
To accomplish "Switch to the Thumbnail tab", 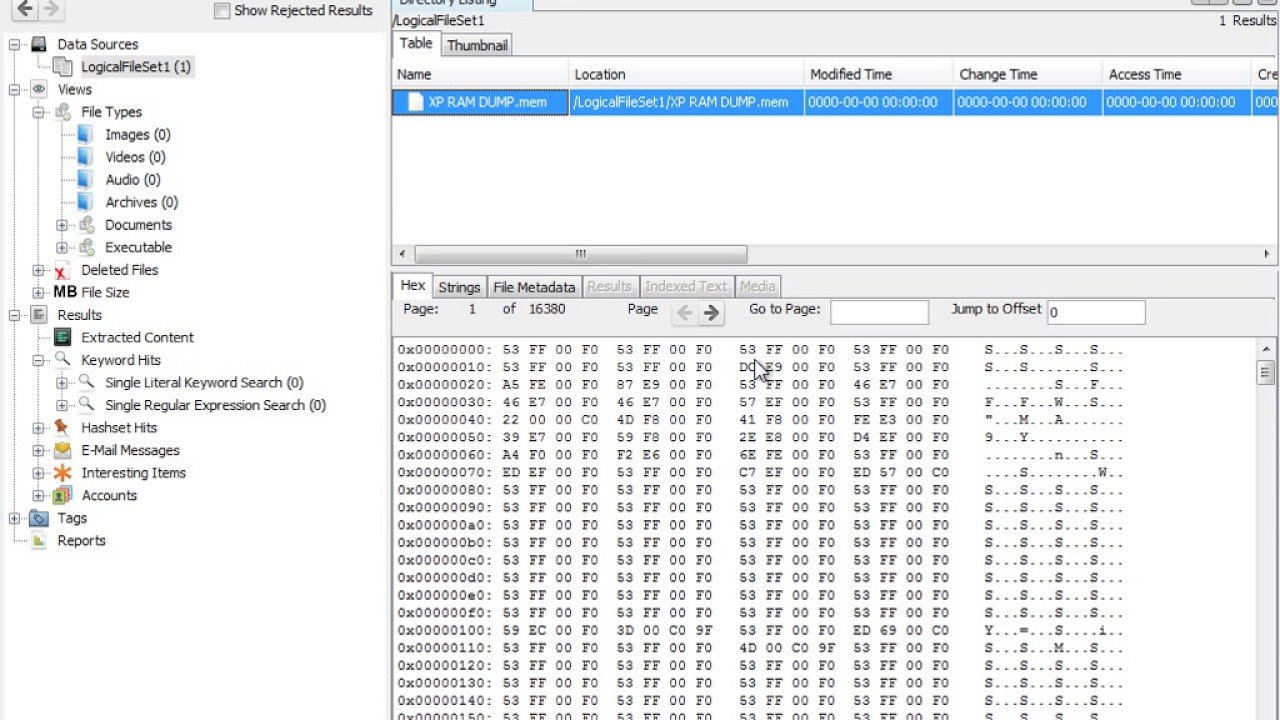I will (x=477, y=45).
